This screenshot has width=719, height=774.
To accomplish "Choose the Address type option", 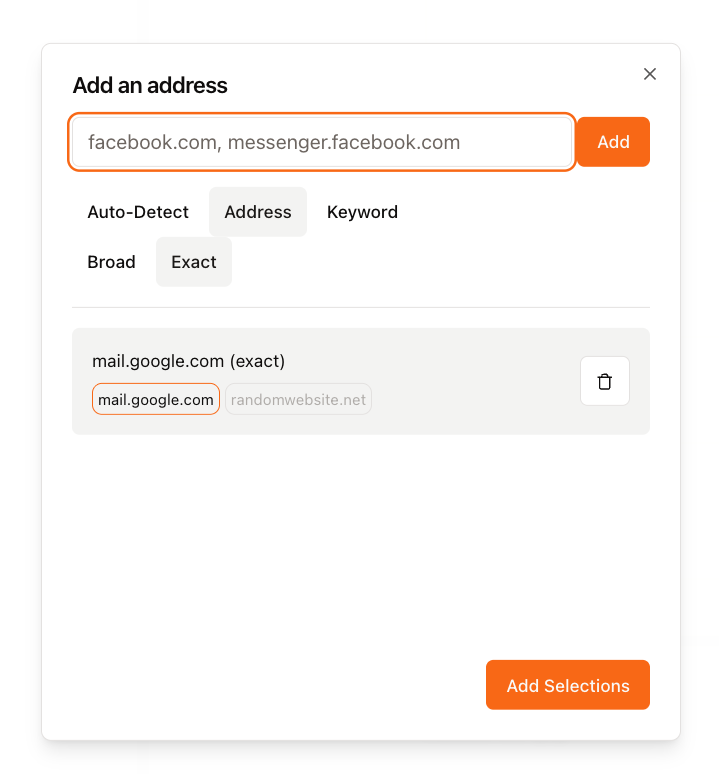I will (258, 212).
